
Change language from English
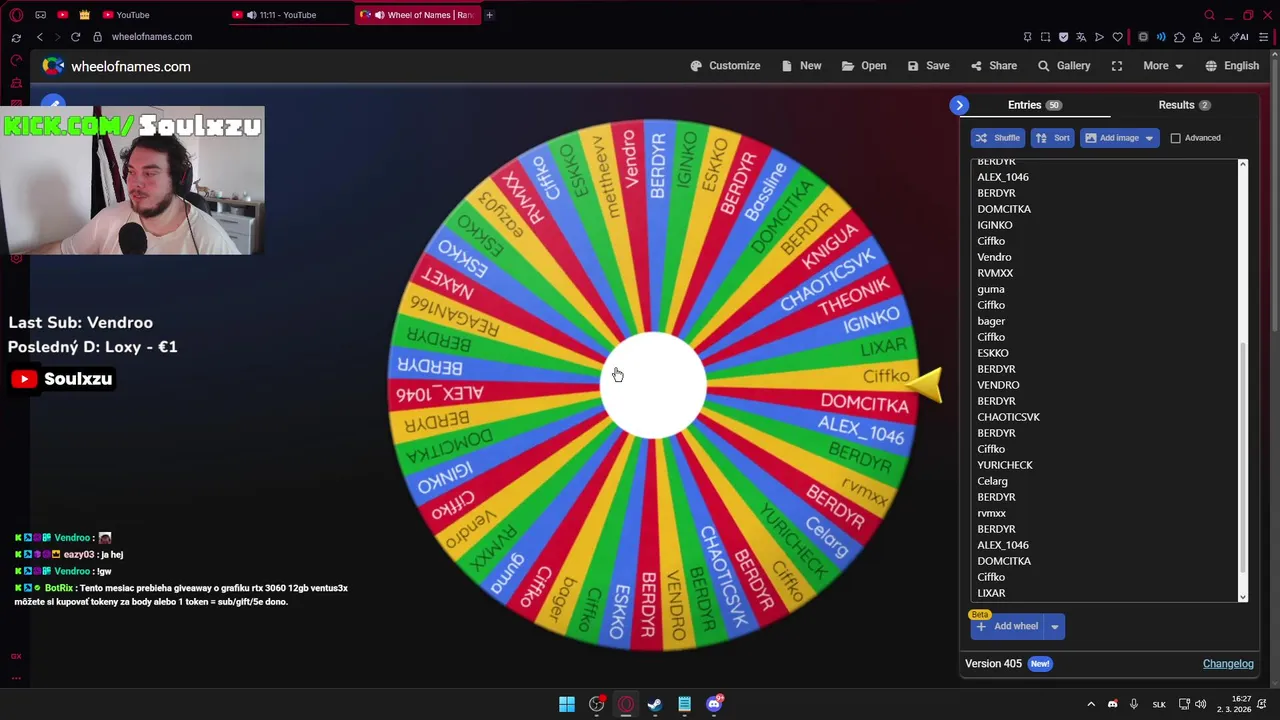pos(1232,66)
